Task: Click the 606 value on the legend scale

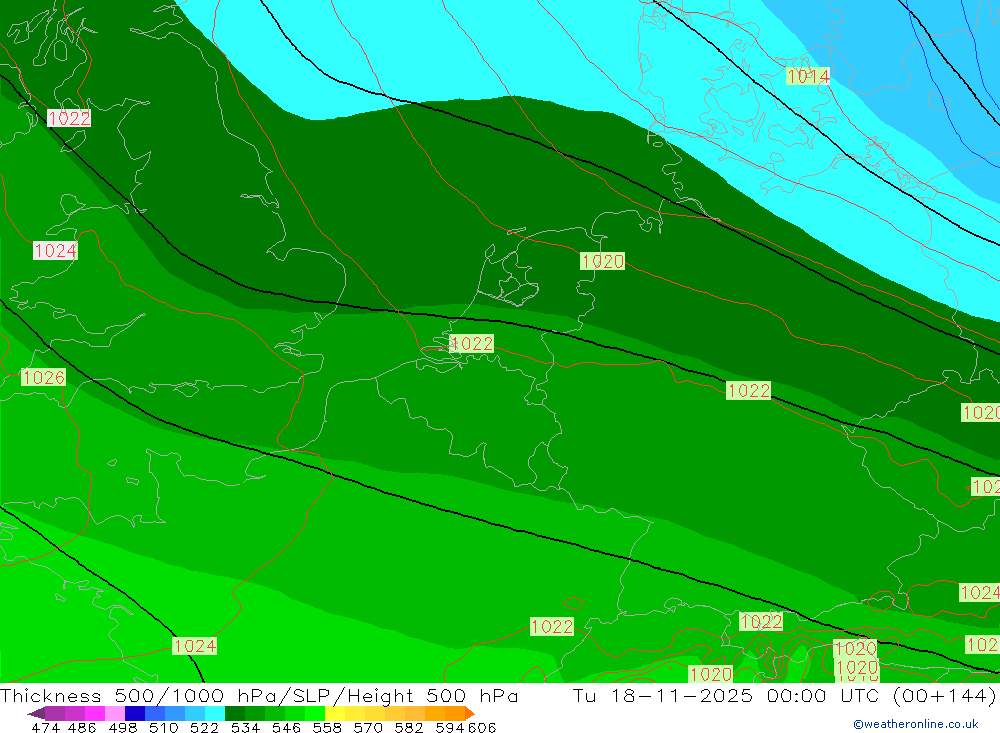Action: click(481, 727)
